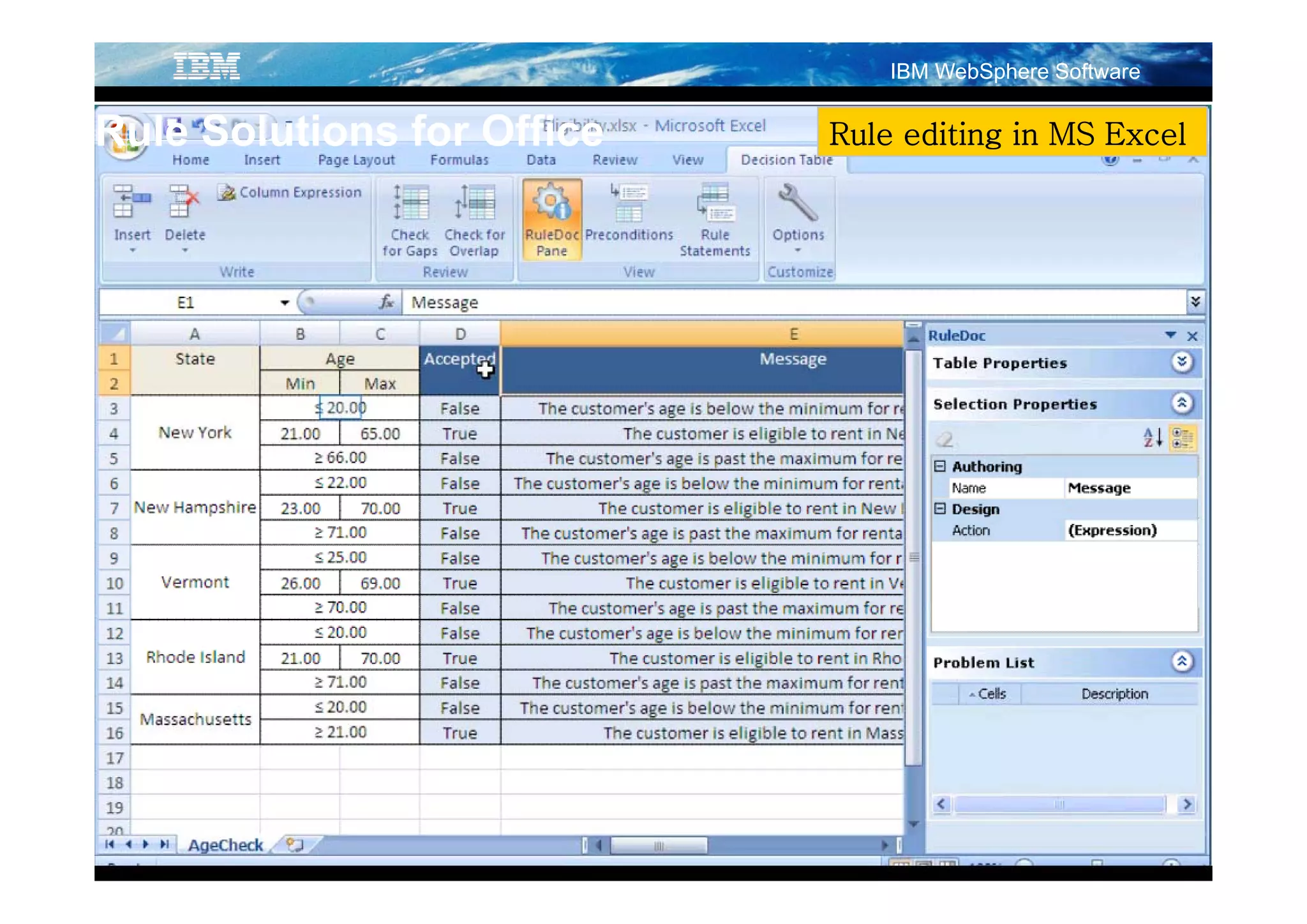
Task: Sort Problem List by Cells column
Action: [x=989, y=694]
